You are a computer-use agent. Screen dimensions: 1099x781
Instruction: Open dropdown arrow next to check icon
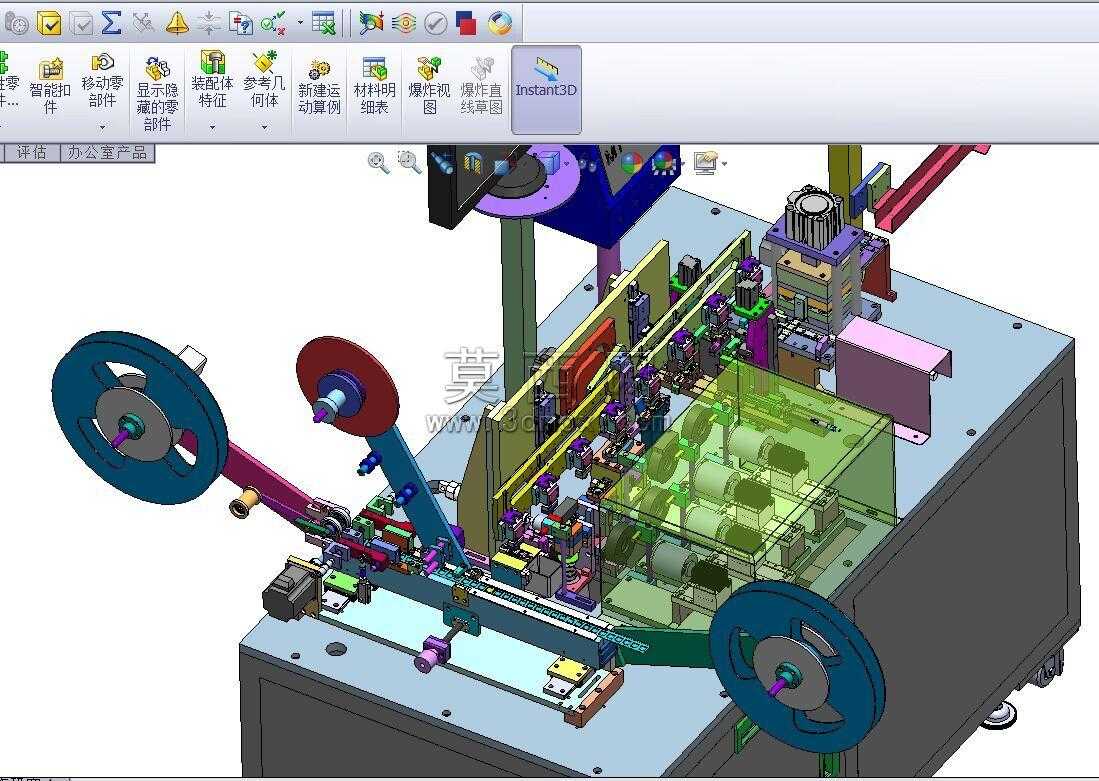pos(300,23)
